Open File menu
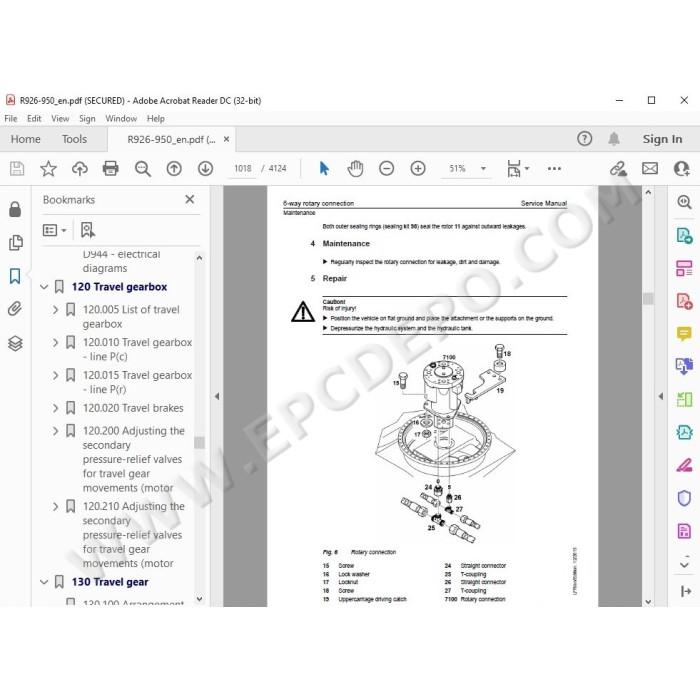The height and width of the screenshot is (700, 700). [x=11, y=119]
